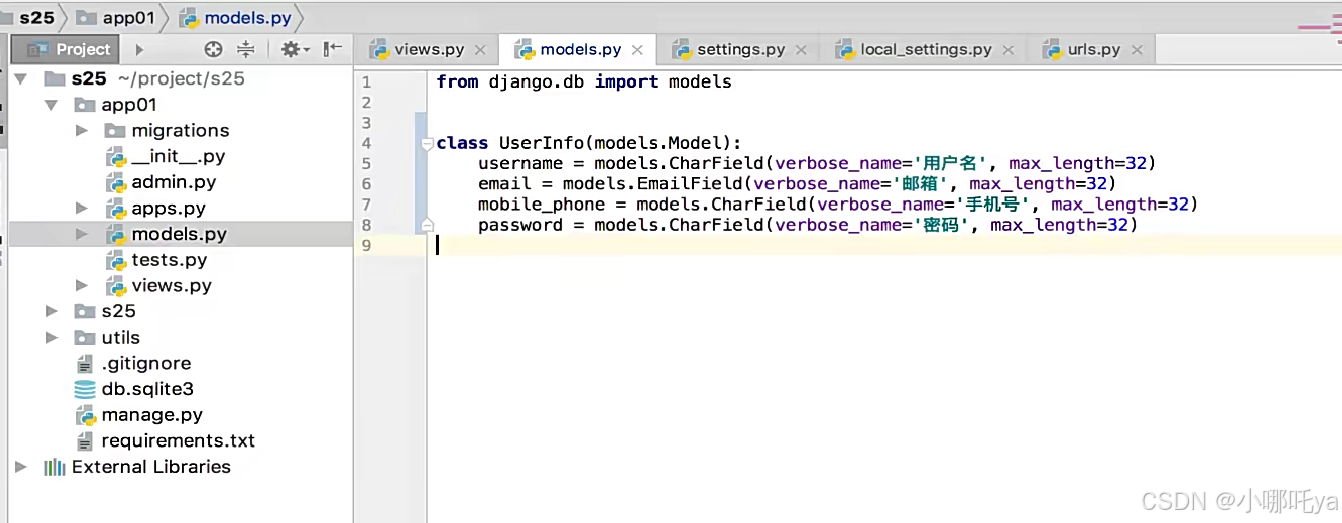The image size is (1342, 523).
Task: Expand models.py structure in tree
Action: click(x=82, y=234)
